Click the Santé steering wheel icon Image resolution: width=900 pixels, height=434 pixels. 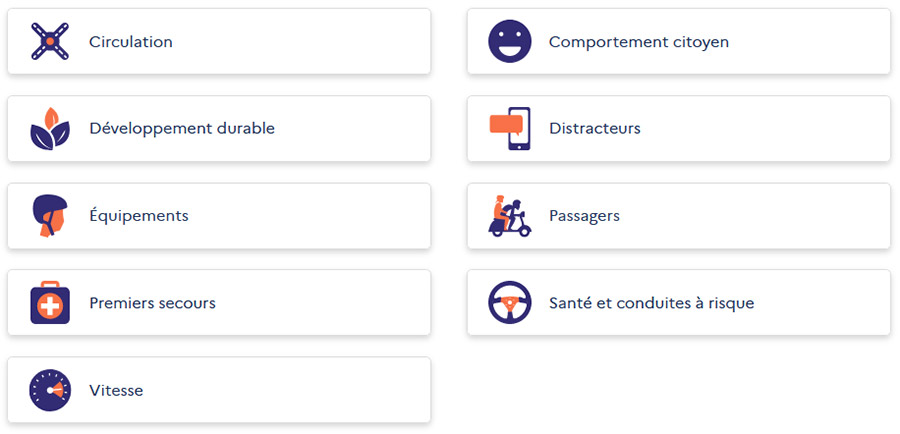(x=510, y=303)
